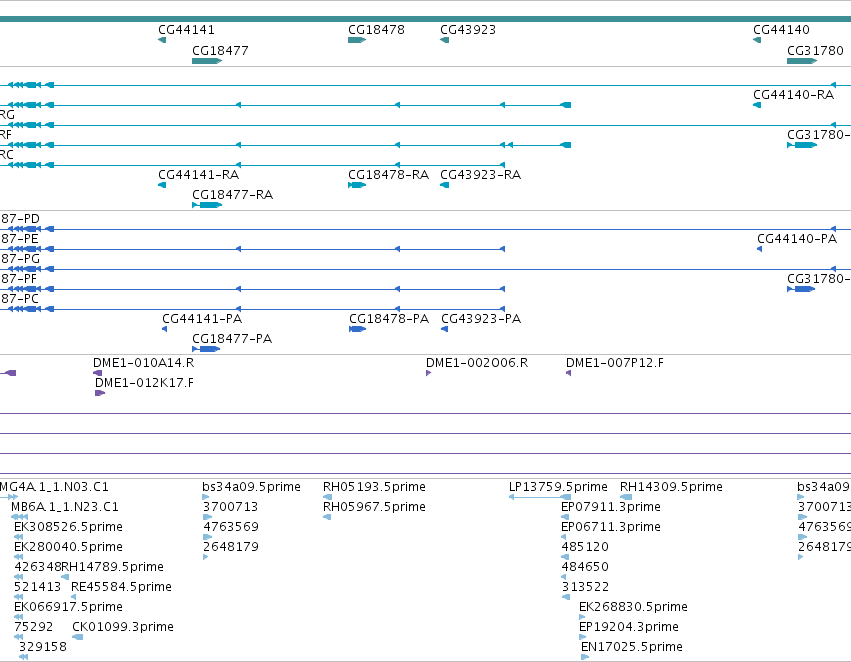Select the 75292 feature label
This screenshot has height=662, width=851.
(x=34, y=627)
